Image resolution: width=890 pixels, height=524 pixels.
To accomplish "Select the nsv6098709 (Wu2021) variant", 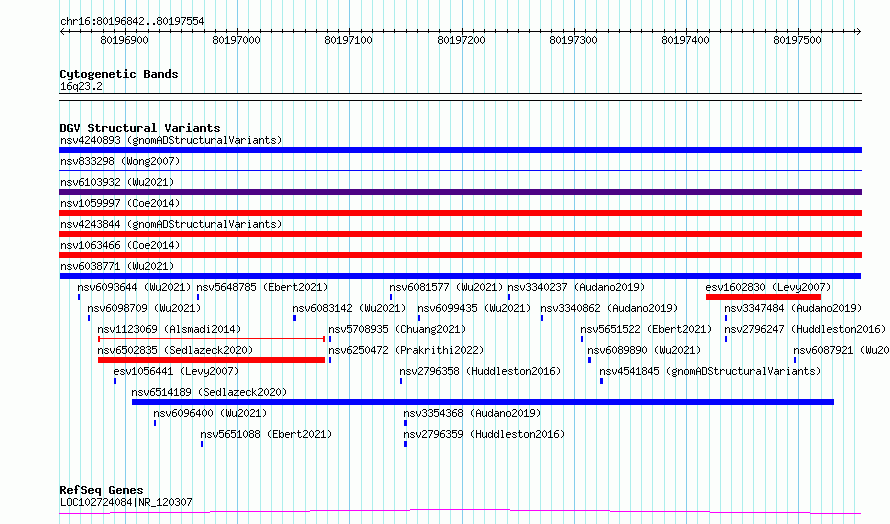I will [144, 308].
